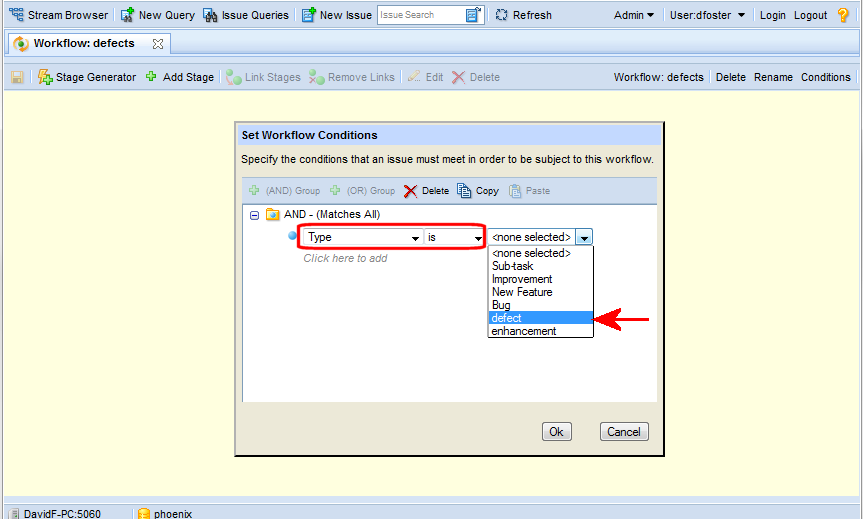Click the issue search form icon
863x519 pixels.
coord(473,15)
